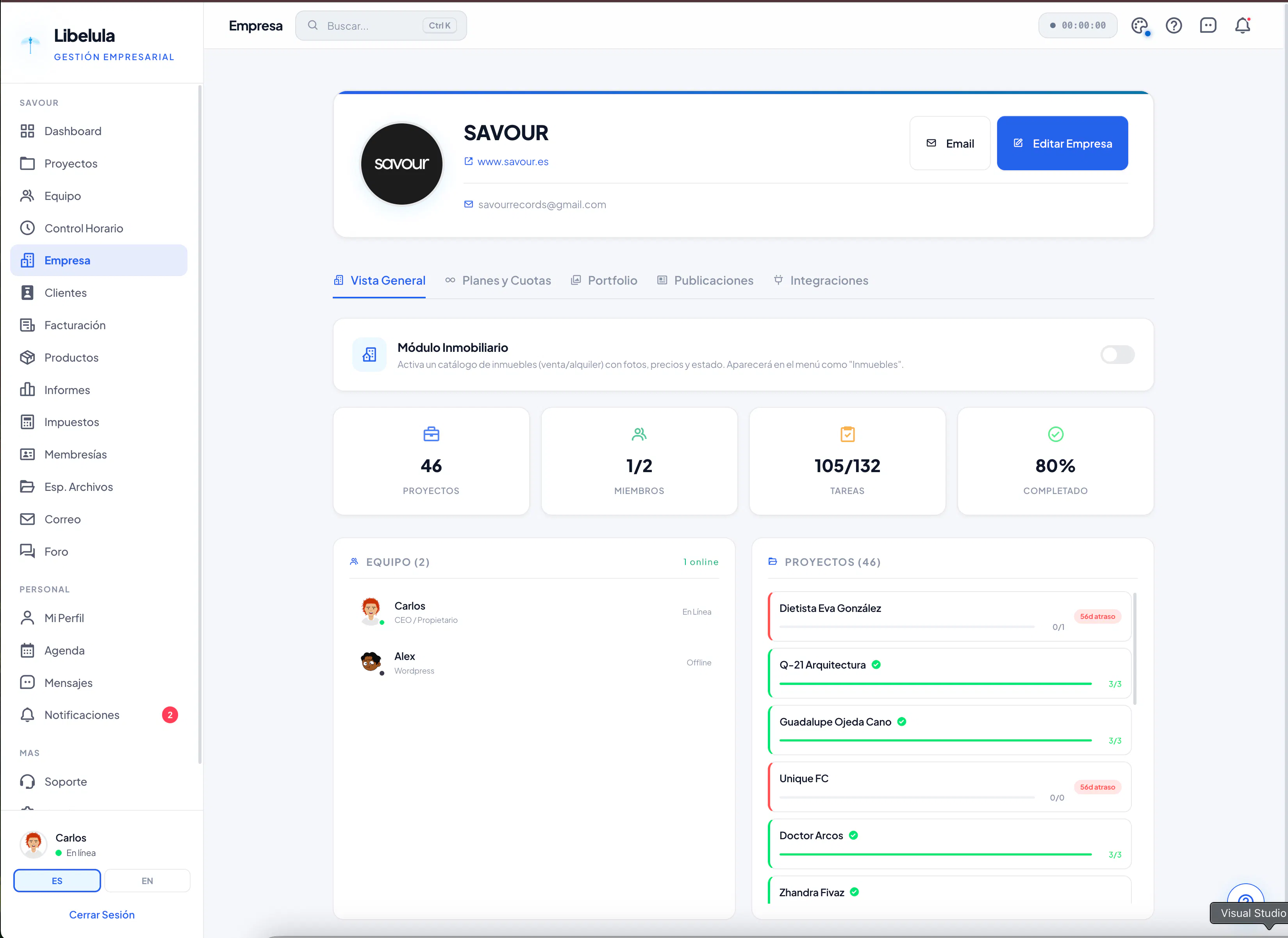This screenshot has height=938, width=1288.
Task: Click the briefcase icon in Proyectos card
Action: pos(432,434)
